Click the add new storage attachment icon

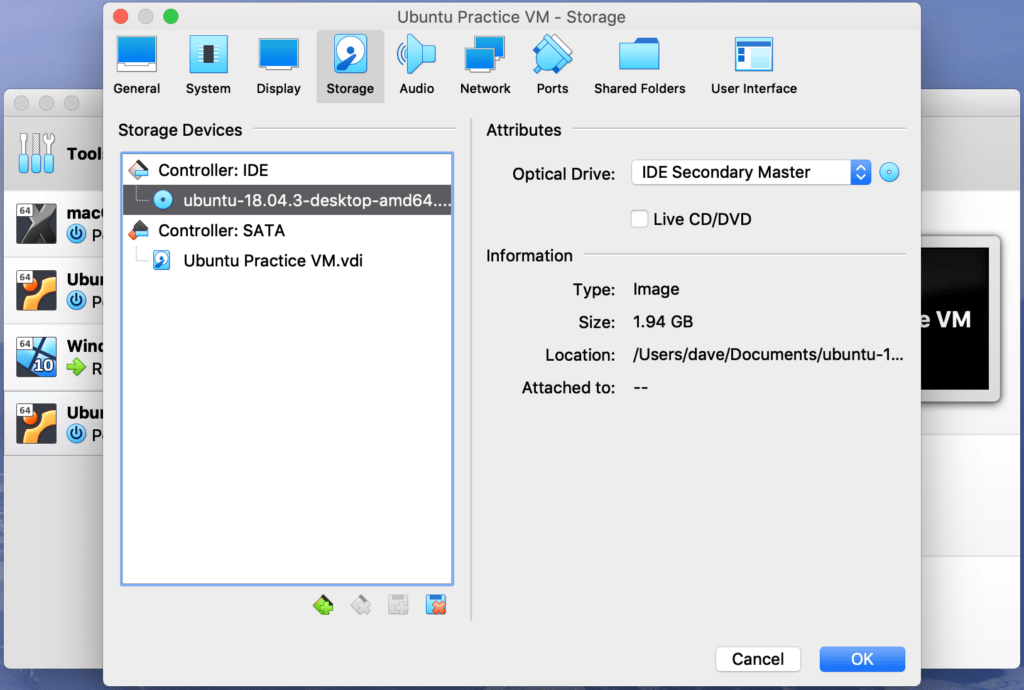(x=398, y=605)
